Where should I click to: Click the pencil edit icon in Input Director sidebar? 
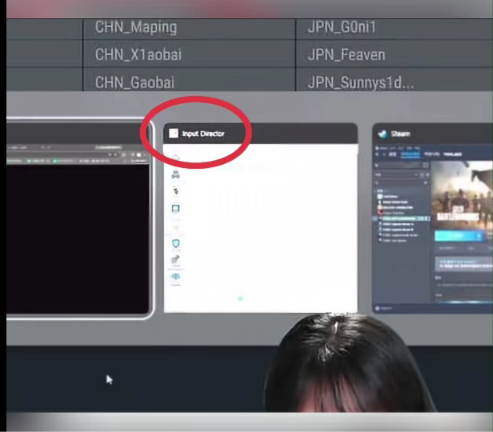(176, 259)
